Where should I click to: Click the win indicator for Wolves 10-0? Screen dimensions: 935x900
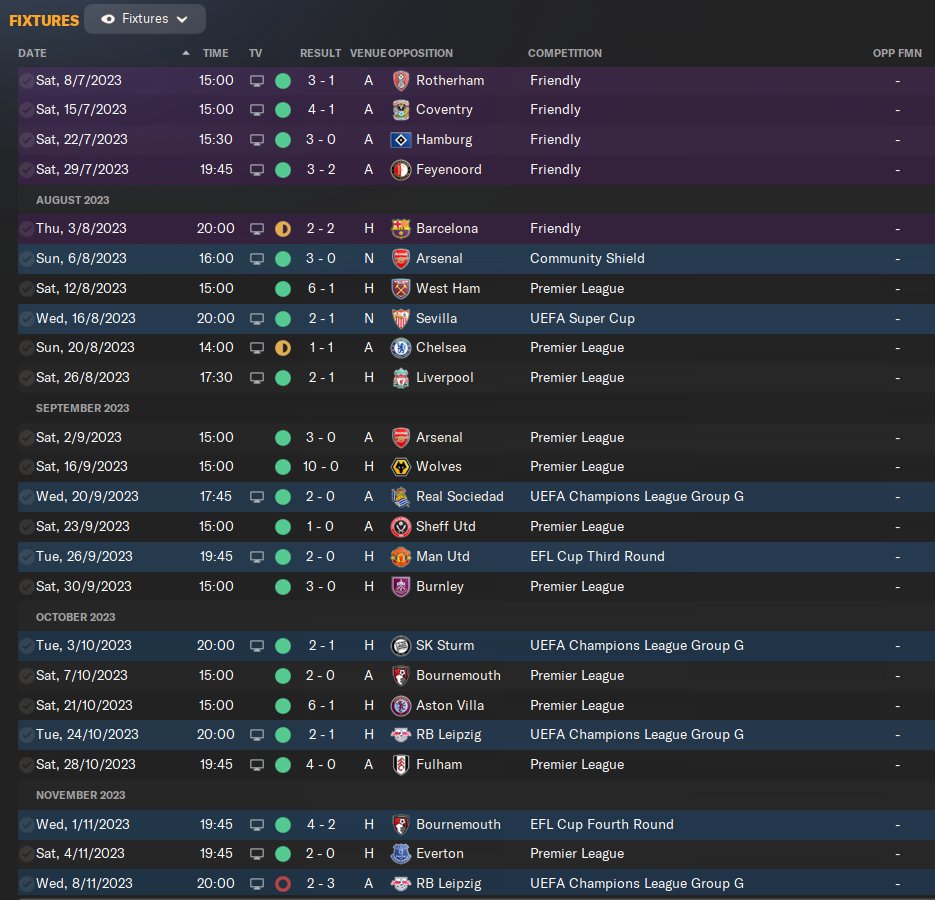point(283,467)
